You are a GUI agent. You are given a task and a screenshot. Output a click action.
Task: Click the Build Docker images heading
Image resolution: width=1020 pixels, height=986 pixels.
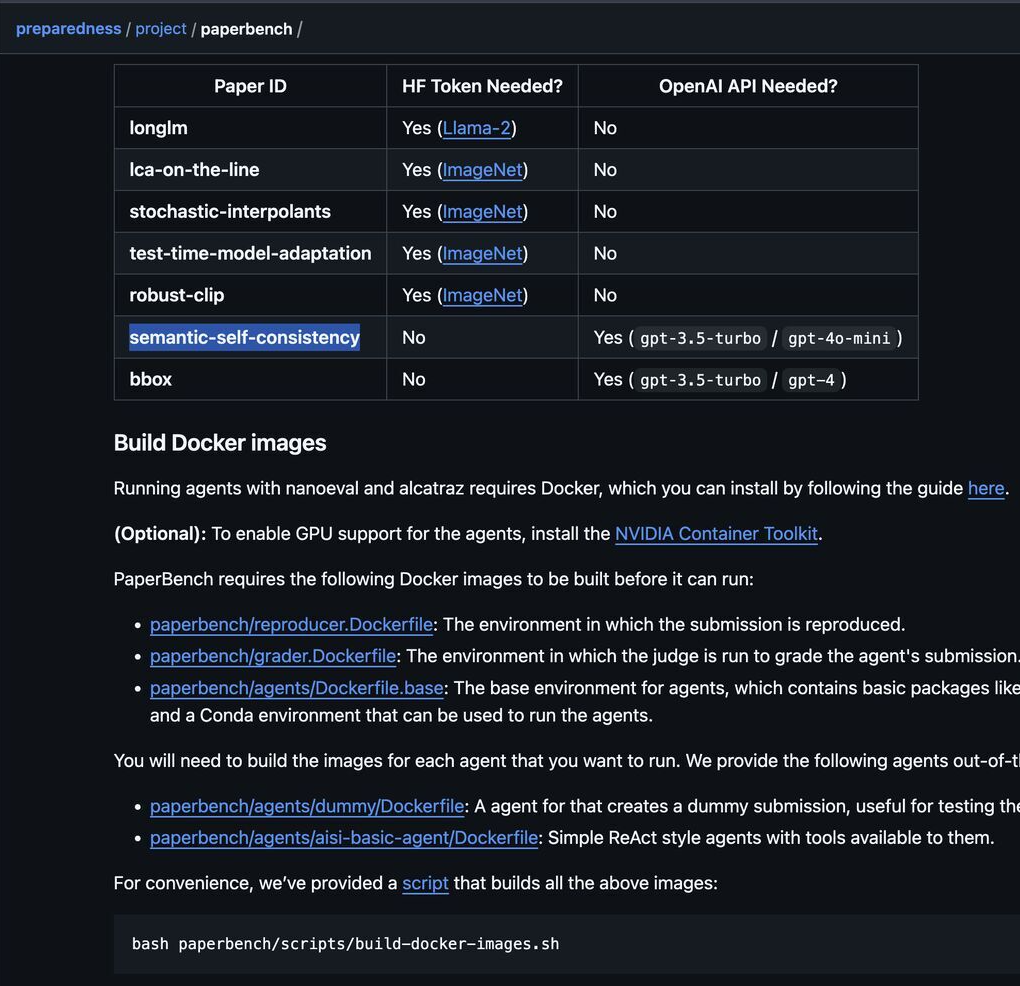220,443
